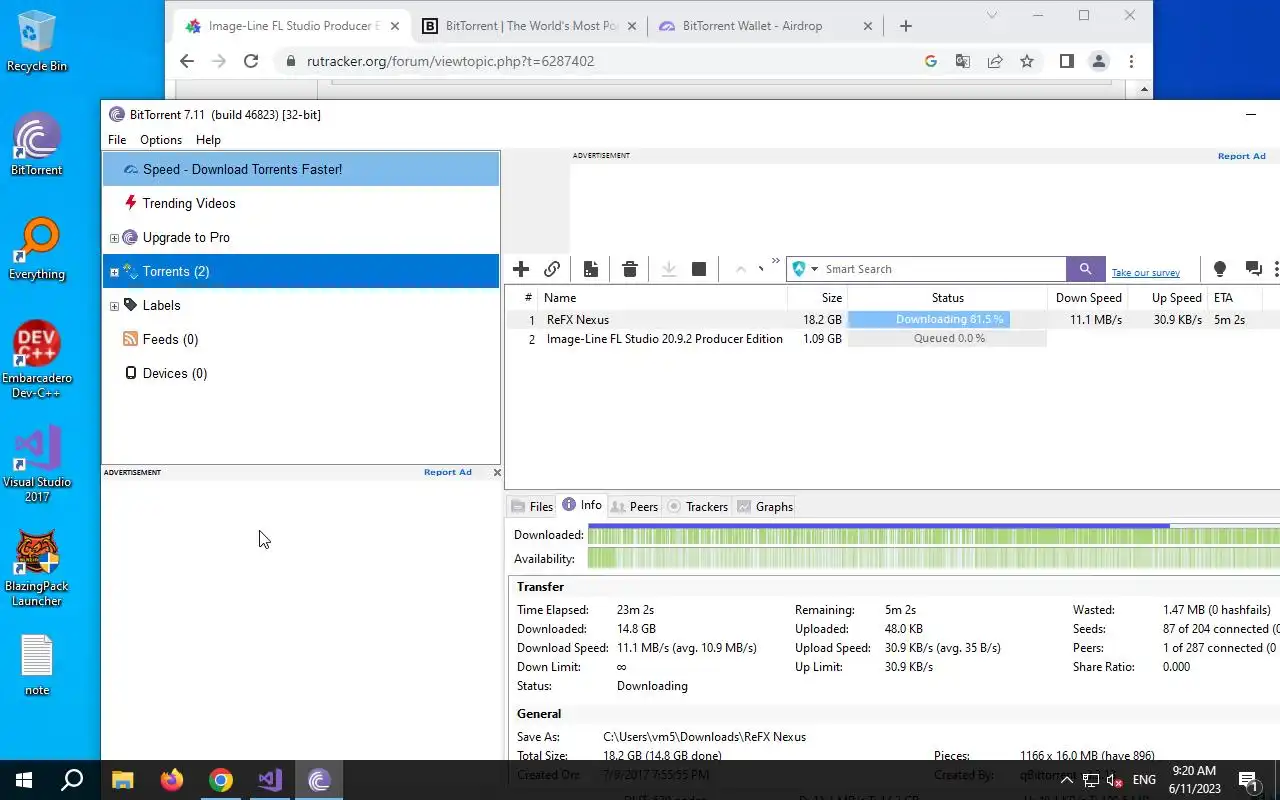Open the BitTorrent File menu
This screenshot has width=1280, height=800.
117,140
